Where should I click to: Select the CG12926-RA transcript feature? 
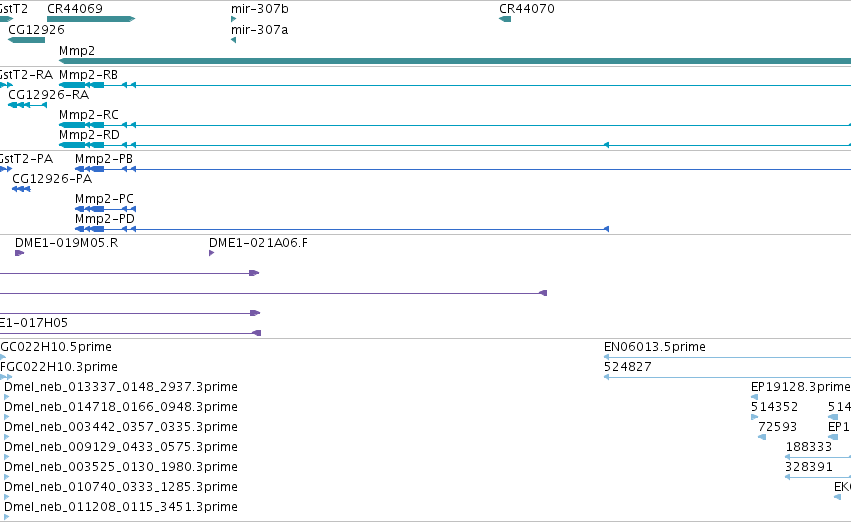click(x=28, y=105)
